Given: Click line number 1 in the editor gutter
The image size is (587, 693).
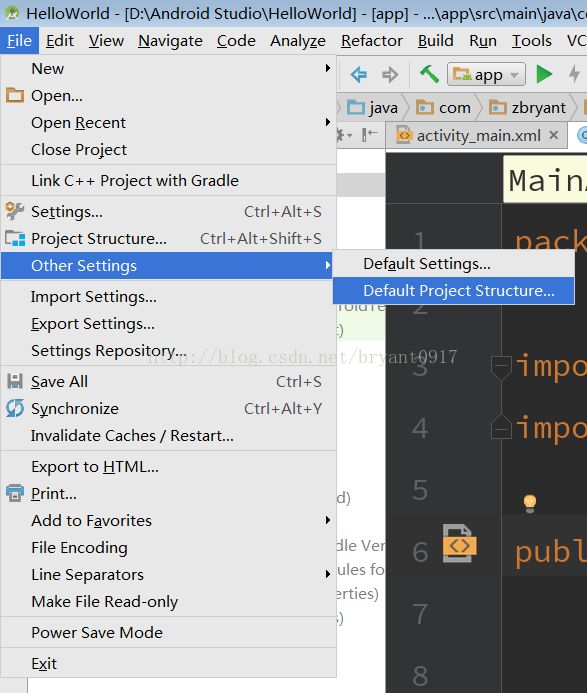Looking at the screenshot, I should coord(420,240).
